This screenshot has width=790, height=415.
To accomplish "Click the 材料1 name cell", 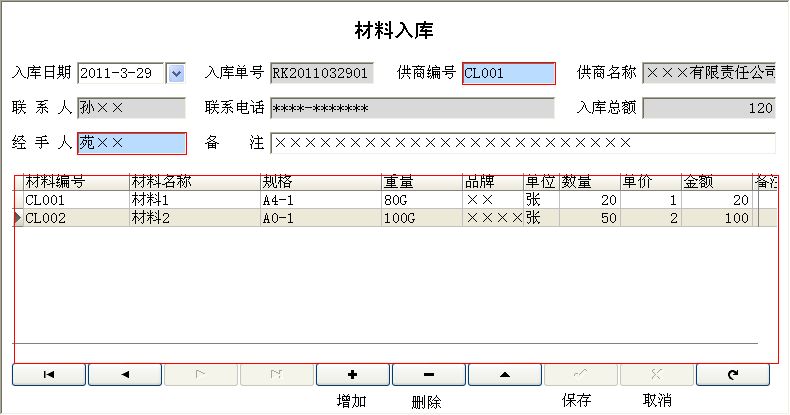I will [x=195, y=200].
